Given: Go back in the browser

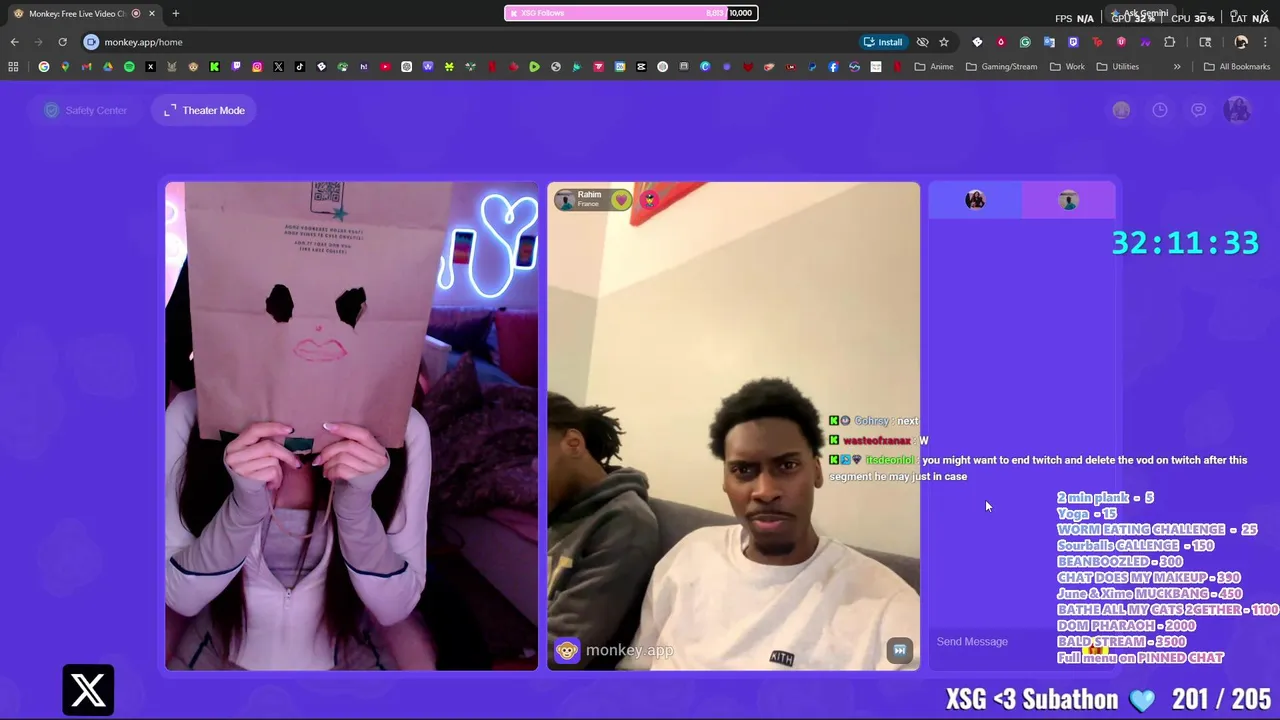Looking at the screenshot, I should [14, 42].
